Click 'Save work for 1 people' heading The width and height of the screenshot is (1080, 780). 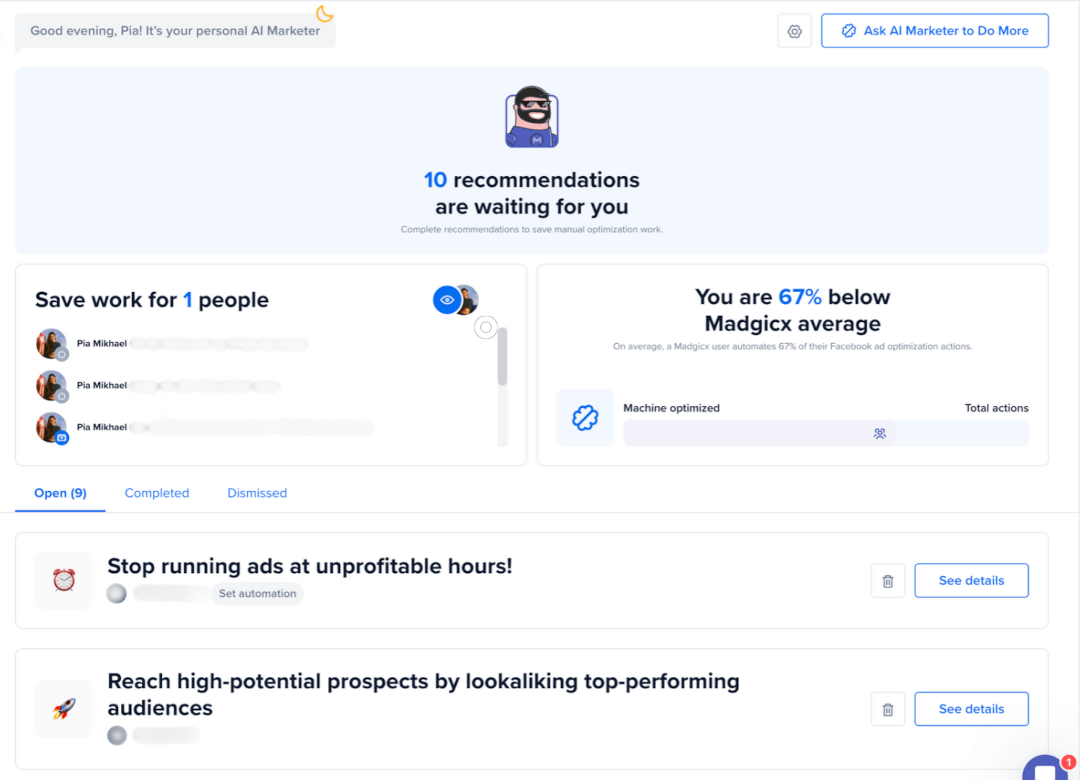(x=152, y=300)
